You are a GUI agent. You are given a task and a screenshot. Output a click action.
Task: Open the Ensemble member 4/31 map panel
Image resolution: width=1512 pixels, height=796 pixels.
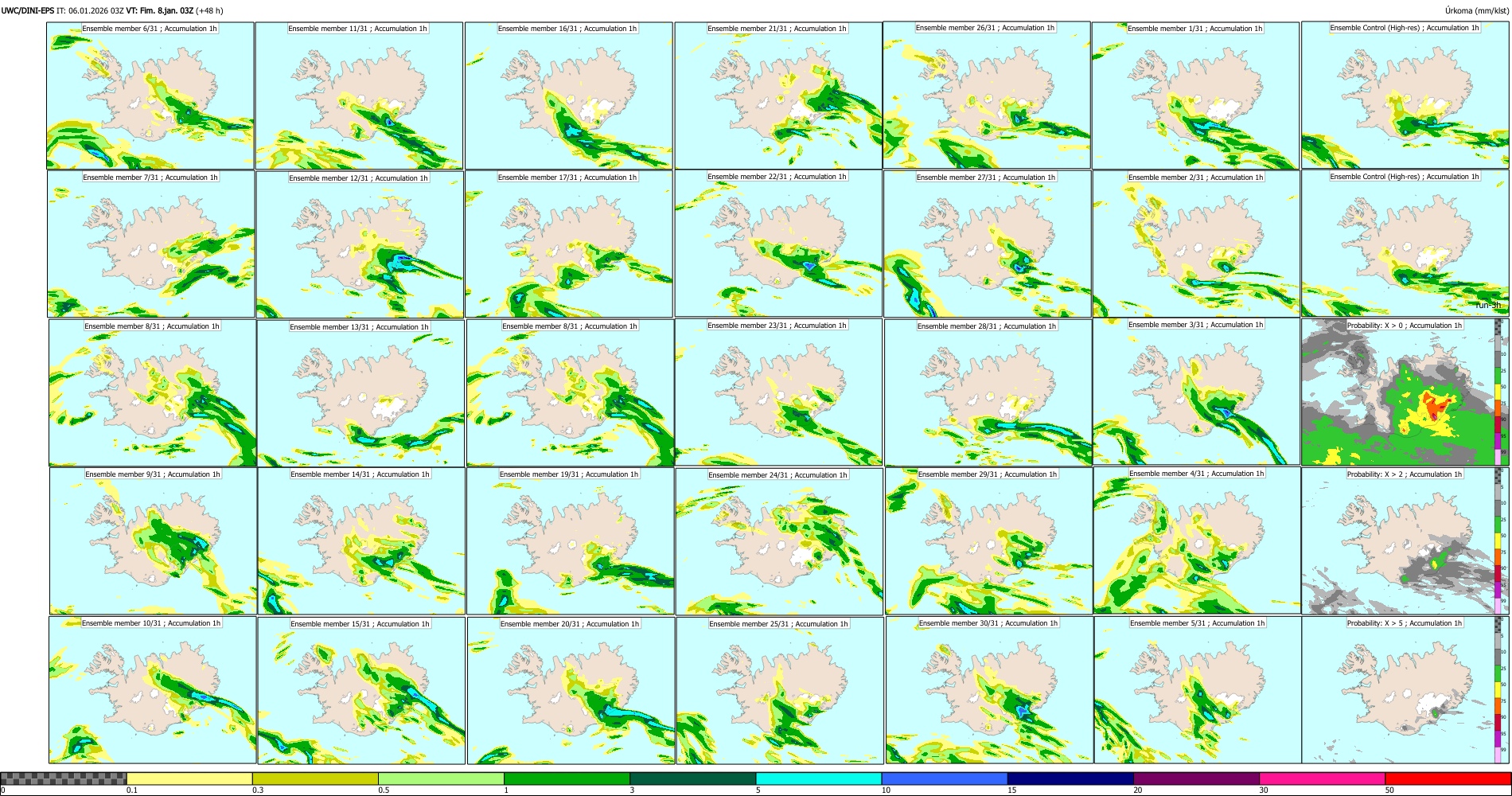pyautogui.click(x=1198, y=540)
